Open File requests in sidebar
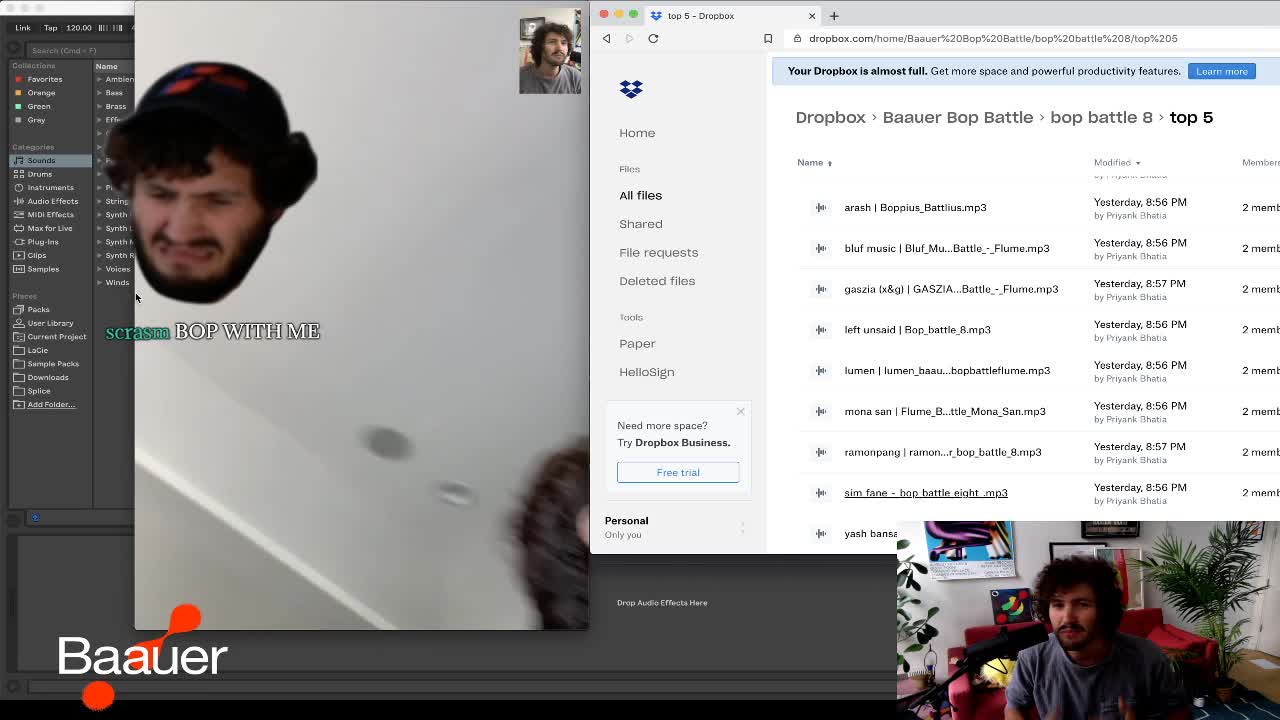 pos(658,252)
